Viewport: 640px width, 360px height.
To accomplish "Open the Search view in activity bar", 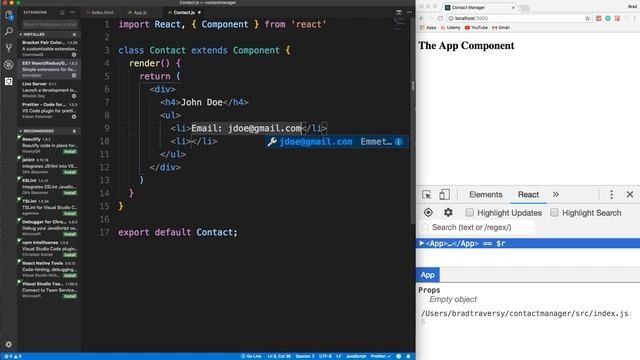I will point(9,31).
